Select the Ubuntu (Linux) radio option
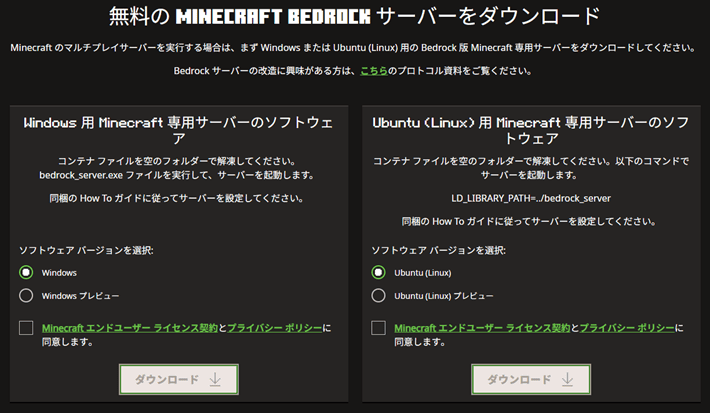The width and height of the screenshot is (710, 413). pyautogui.click(x=379, y=272)
